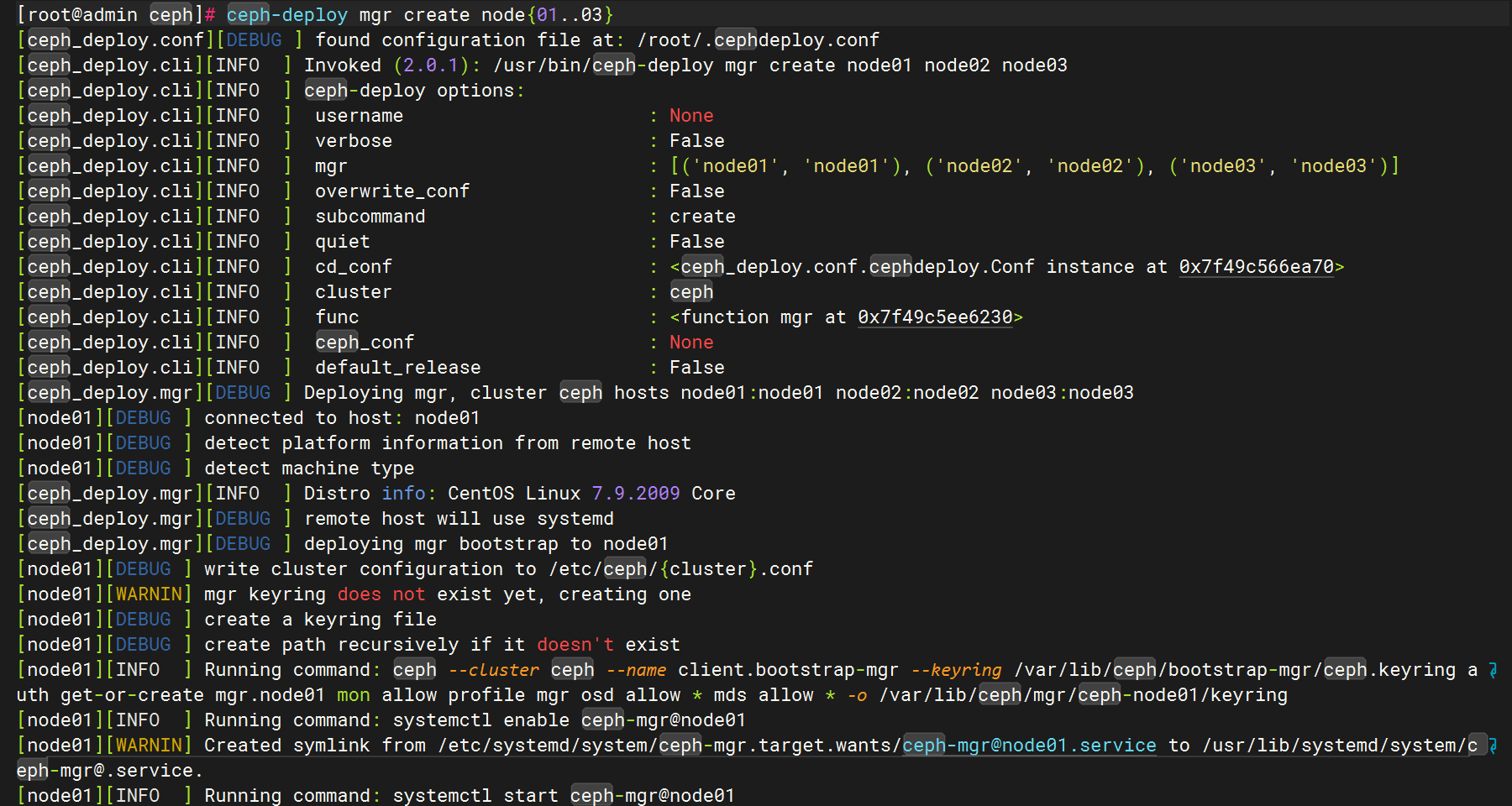
Task: Click the path '/var/lib/ceph/mgr/ceph-node01/keyring'
Action: pos(1084,695)
